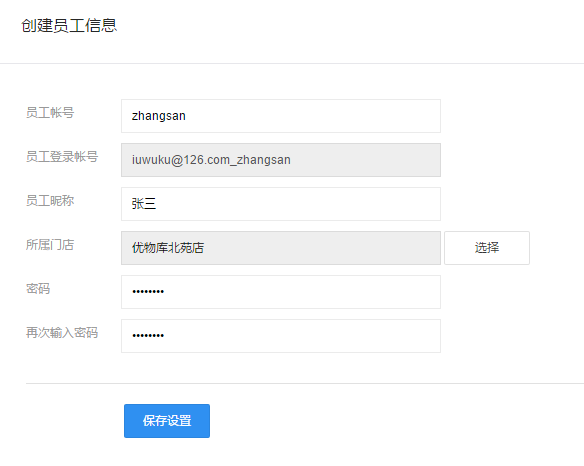584x466 pixels.
Task: Click the 再次输入密码 confirm password field
Action: click(281, 336)
